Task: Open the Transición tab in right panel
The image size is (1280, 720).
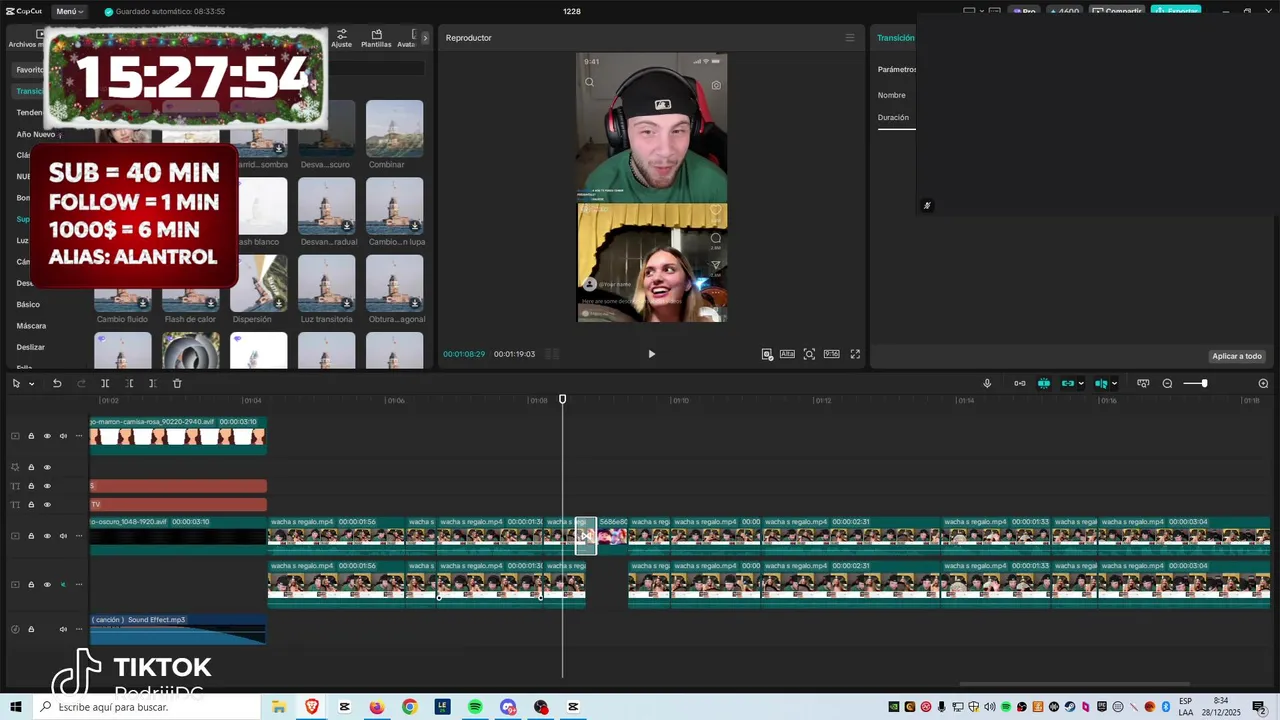Action: [x=896, y=38]
